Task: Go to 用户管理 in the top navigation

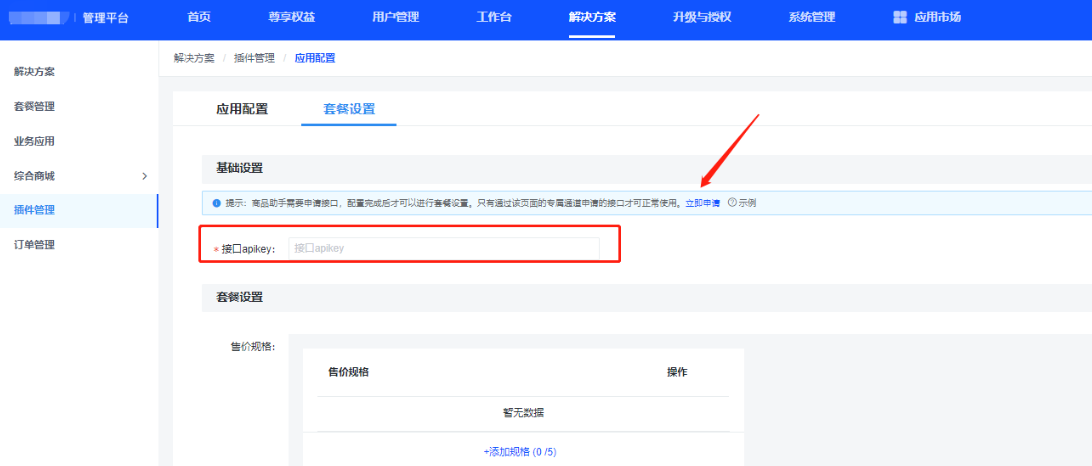Action: pos(395,17)
